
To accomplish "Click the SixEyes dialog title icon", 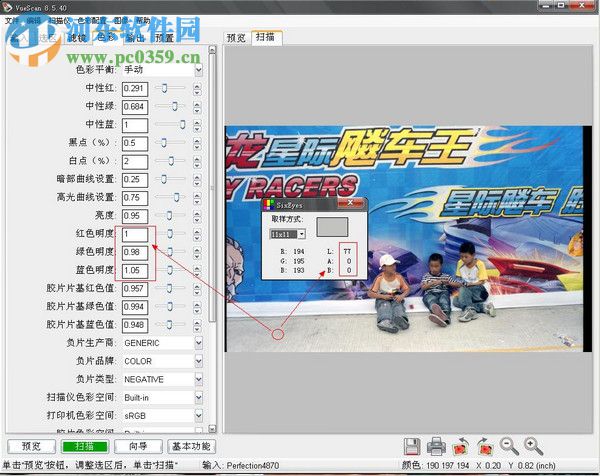I will (269, 205).
